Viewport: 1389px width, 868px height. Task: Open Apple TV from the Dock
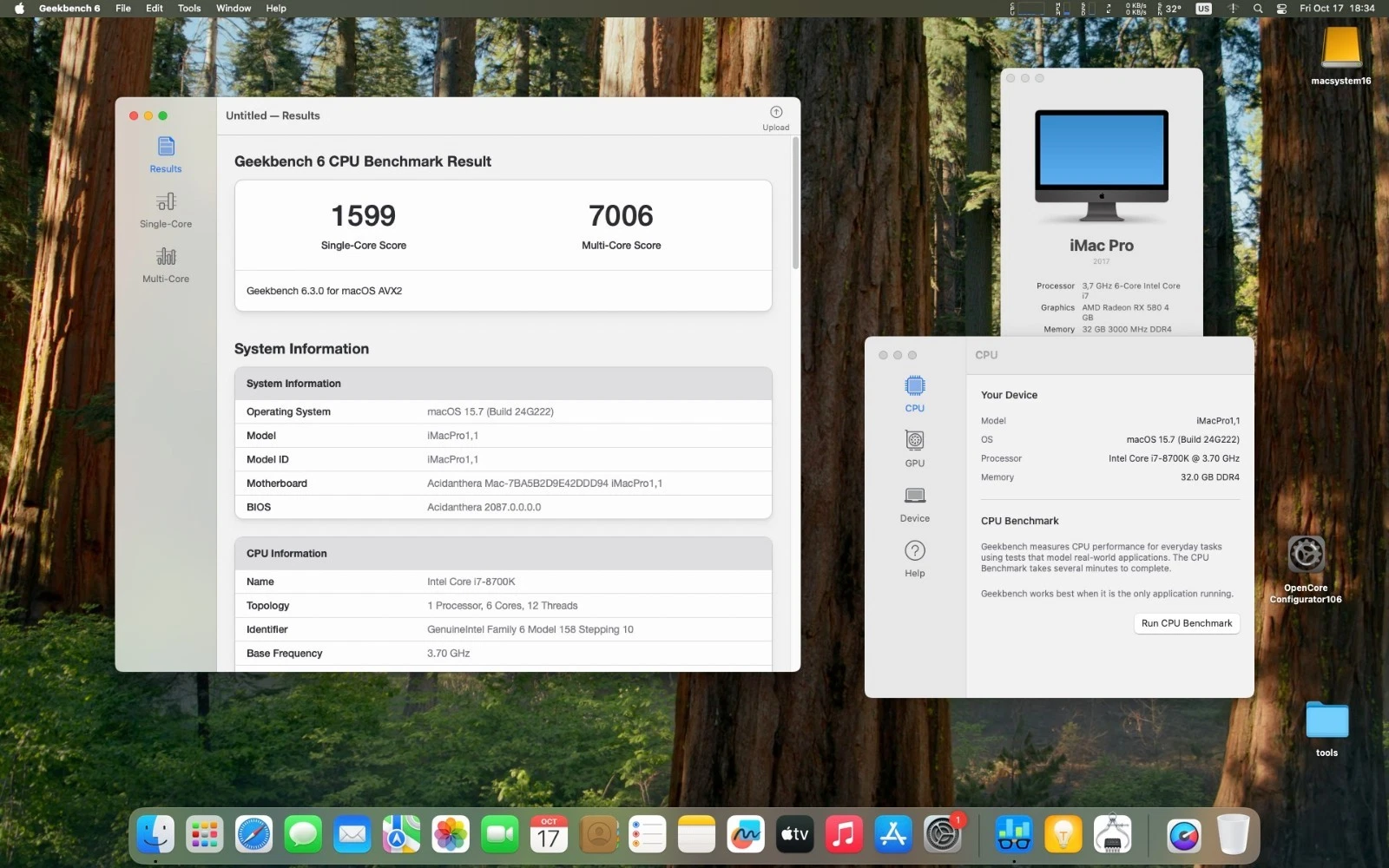click(795, 835)
